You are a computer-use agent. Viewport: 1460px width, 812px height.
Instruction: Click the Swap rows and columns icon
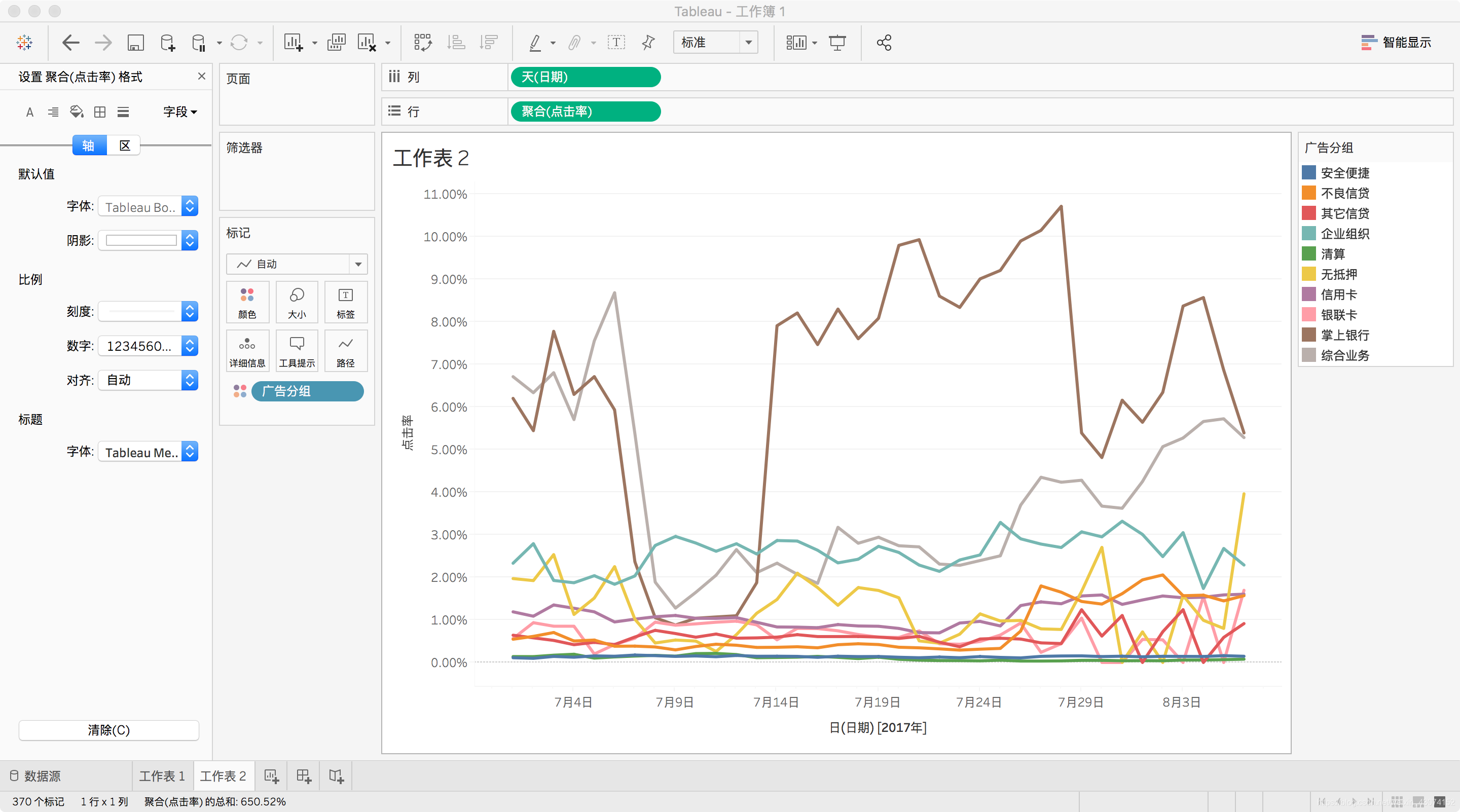423,43
